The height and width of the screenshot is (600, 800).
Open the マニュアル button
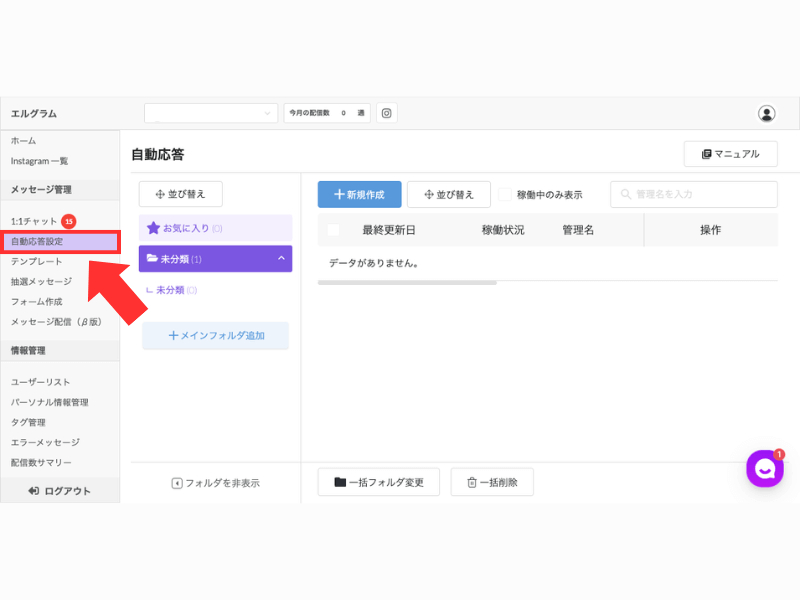[x=731, y=154]
